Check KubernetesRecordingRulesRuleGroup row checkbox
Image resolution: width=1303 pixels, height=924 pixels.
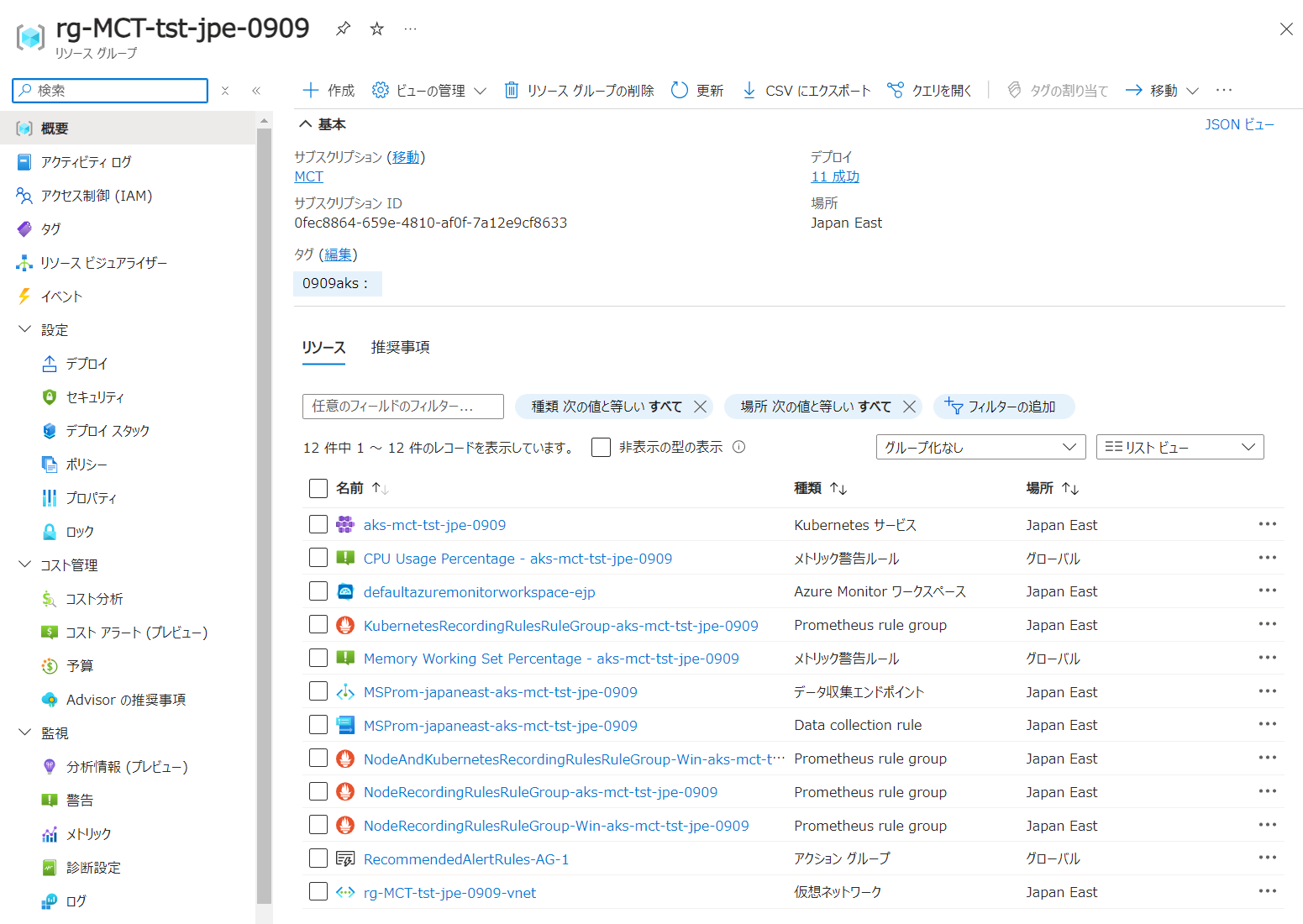coord(318,624)
